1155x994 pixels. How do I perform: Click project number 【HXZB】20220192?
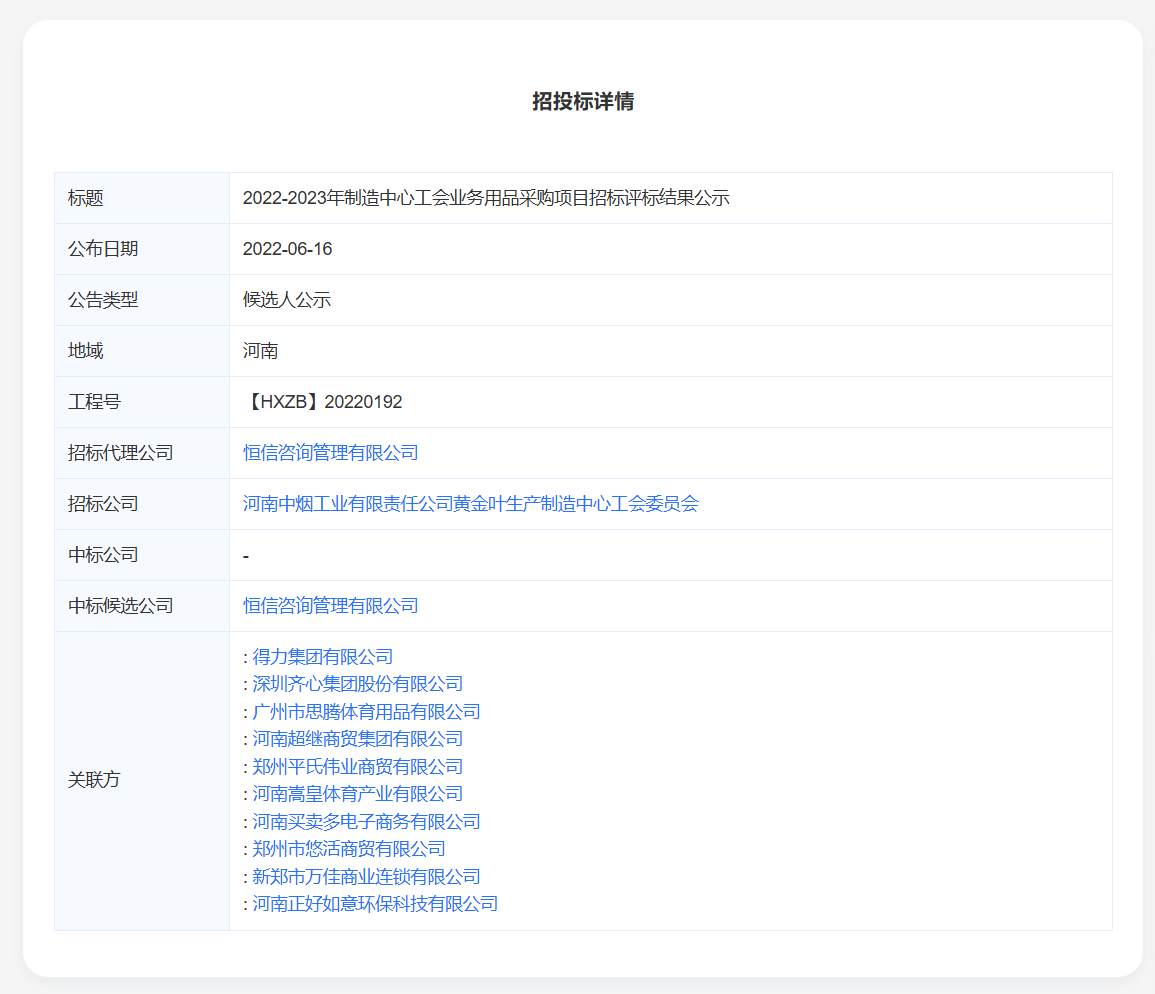[322, 402]
